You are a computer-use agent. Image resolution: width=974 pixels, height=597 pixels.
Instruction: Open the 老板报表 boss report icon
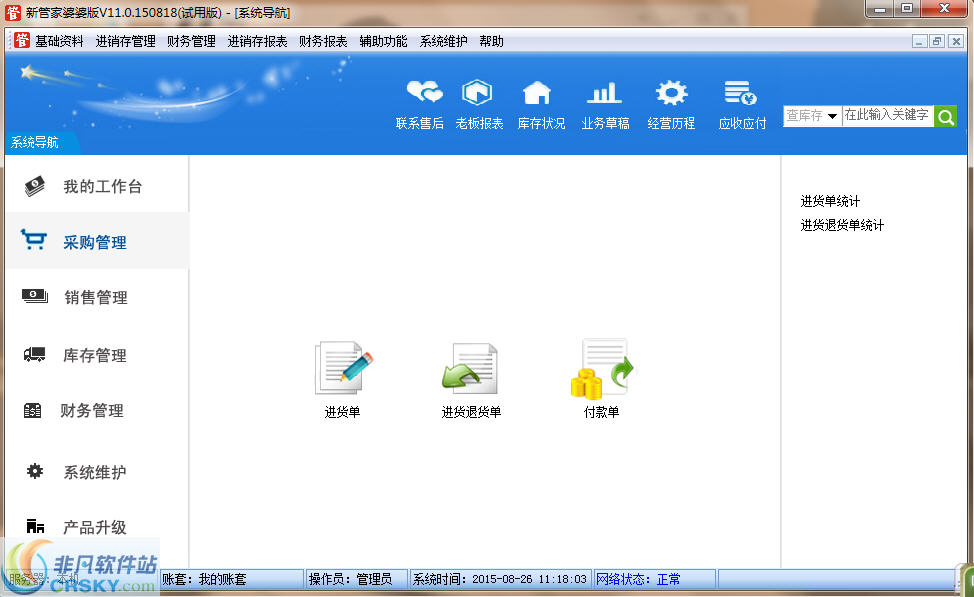pos(478,103)
